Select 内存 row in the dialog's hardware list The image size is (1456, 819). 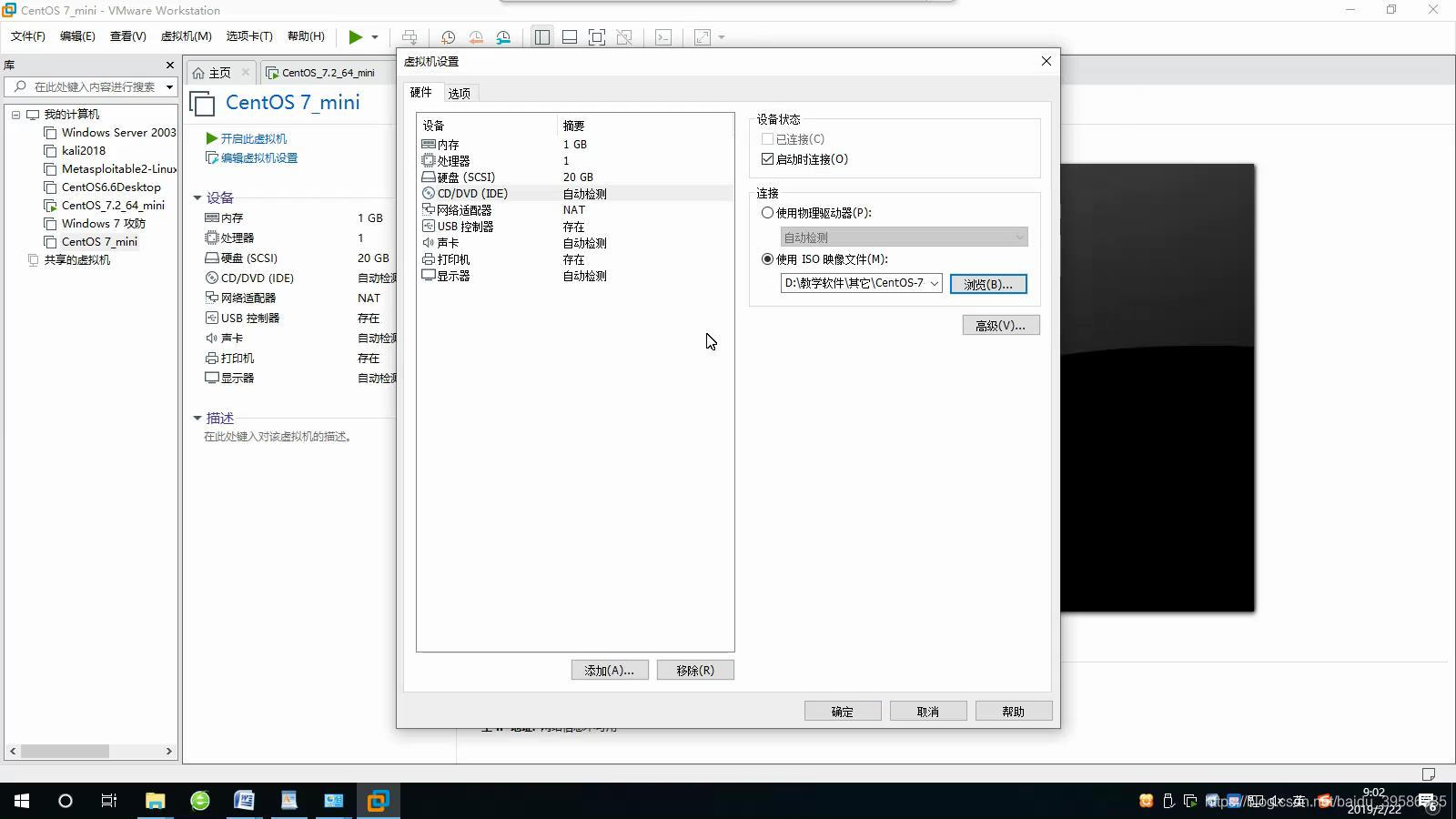coord(575,144)
